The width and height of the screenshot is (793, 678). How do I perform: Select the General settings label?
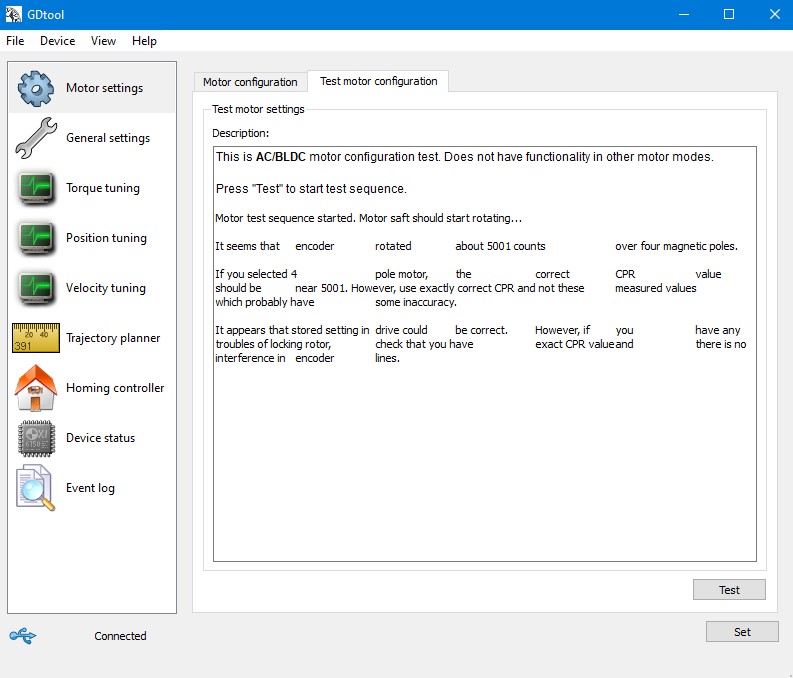coord(108,138)
